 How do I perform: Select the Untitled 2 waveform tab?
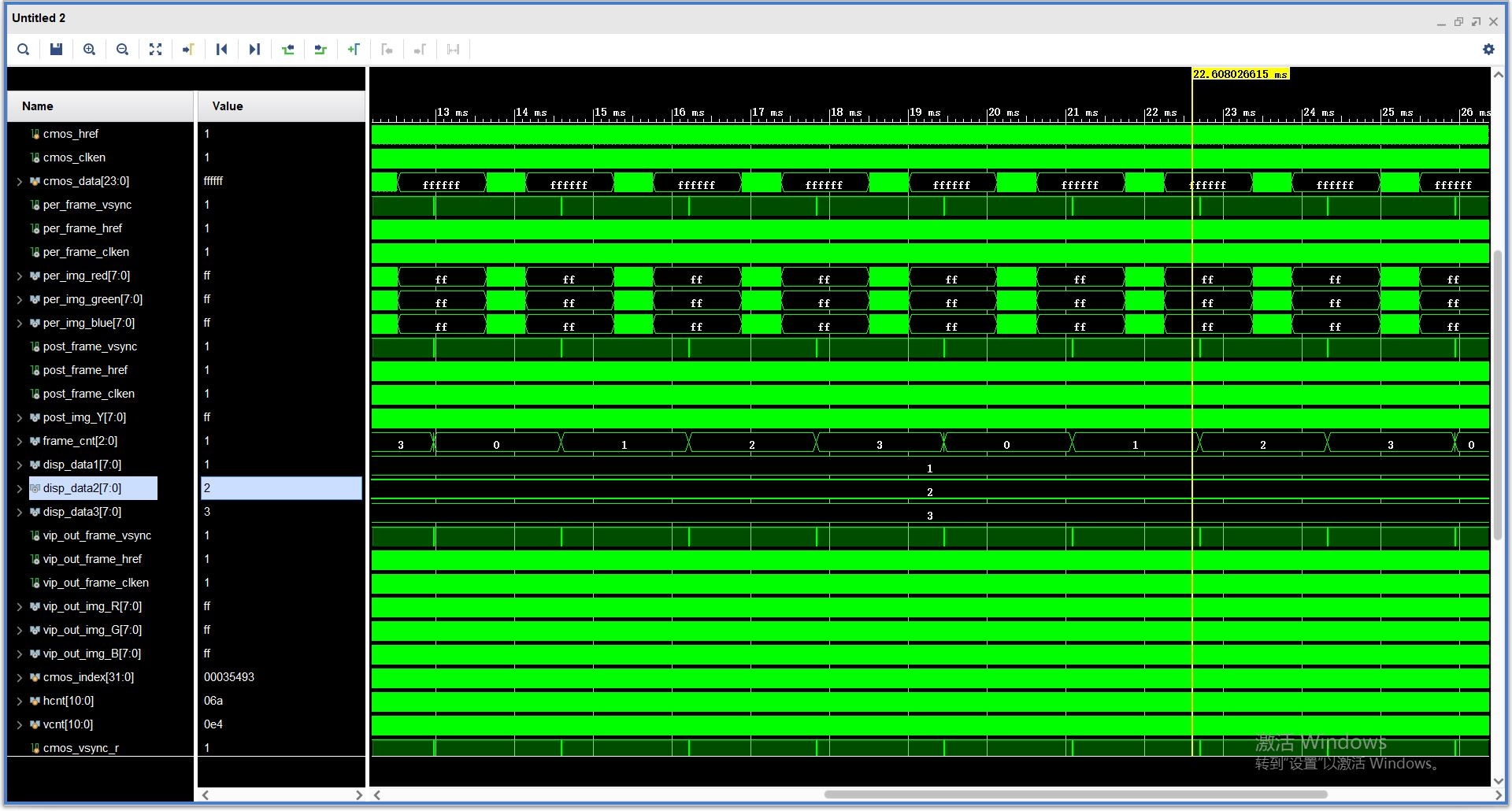pos(38,17)
